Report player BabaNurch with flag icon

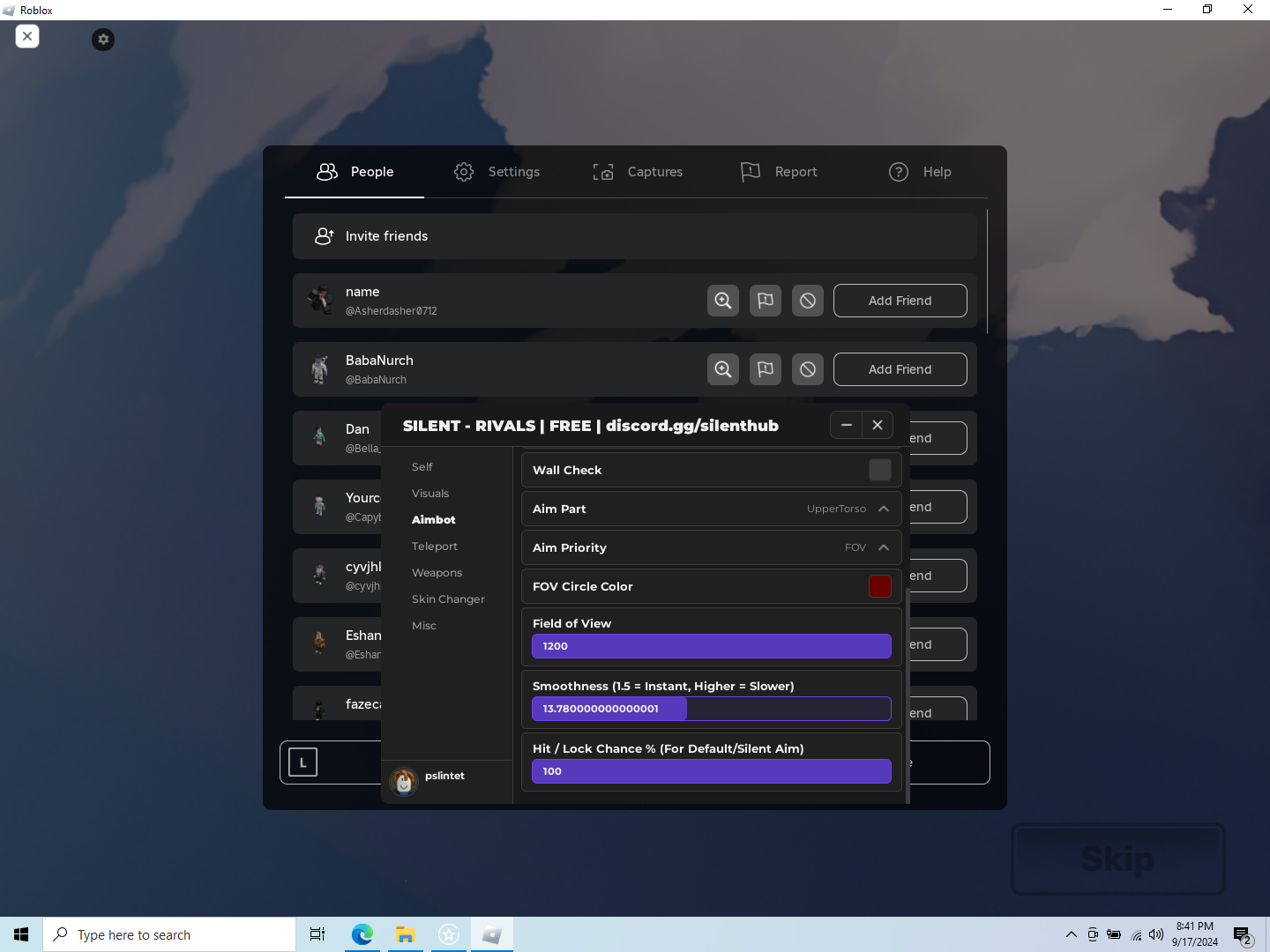(x=766, y=369)
